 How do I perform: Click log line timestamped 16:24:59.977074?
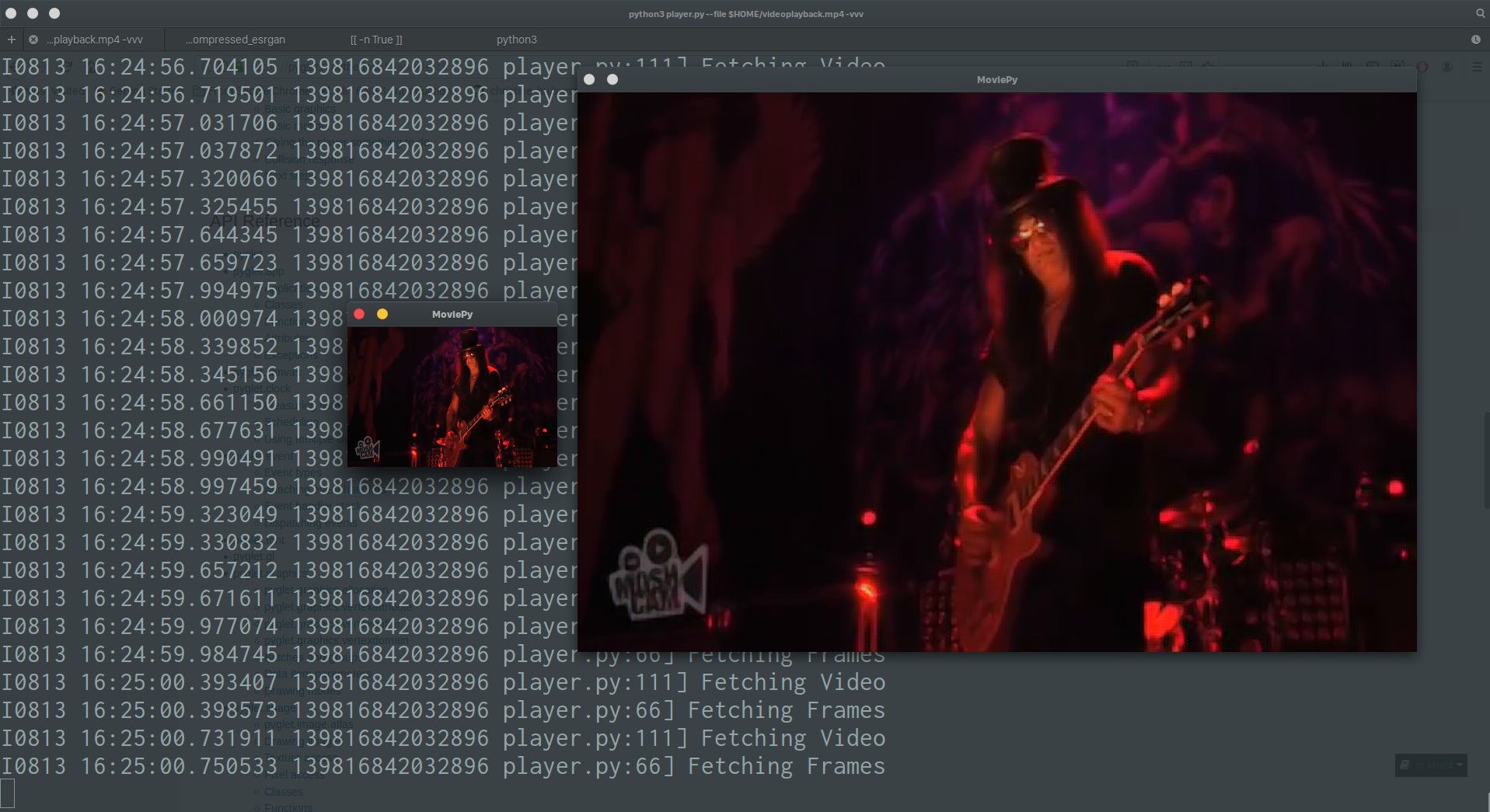click(288, 626)
